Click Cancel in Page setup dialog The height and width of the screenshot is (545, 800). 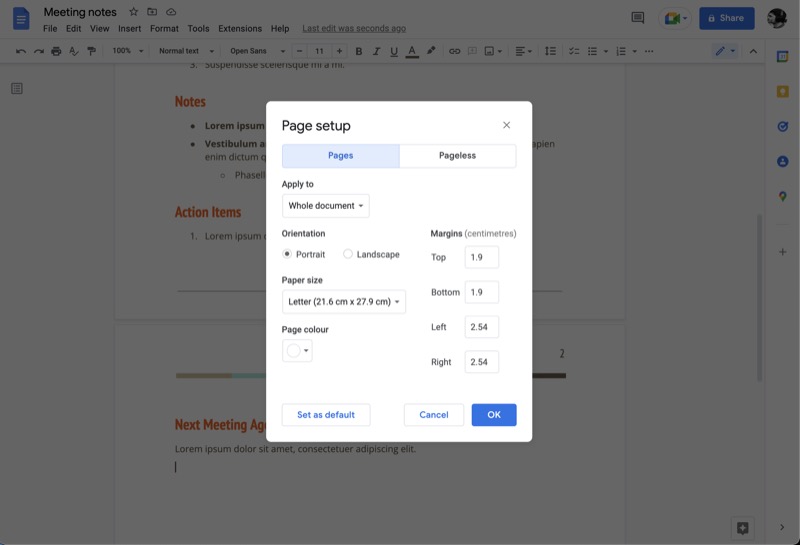(x=434, y=415)
